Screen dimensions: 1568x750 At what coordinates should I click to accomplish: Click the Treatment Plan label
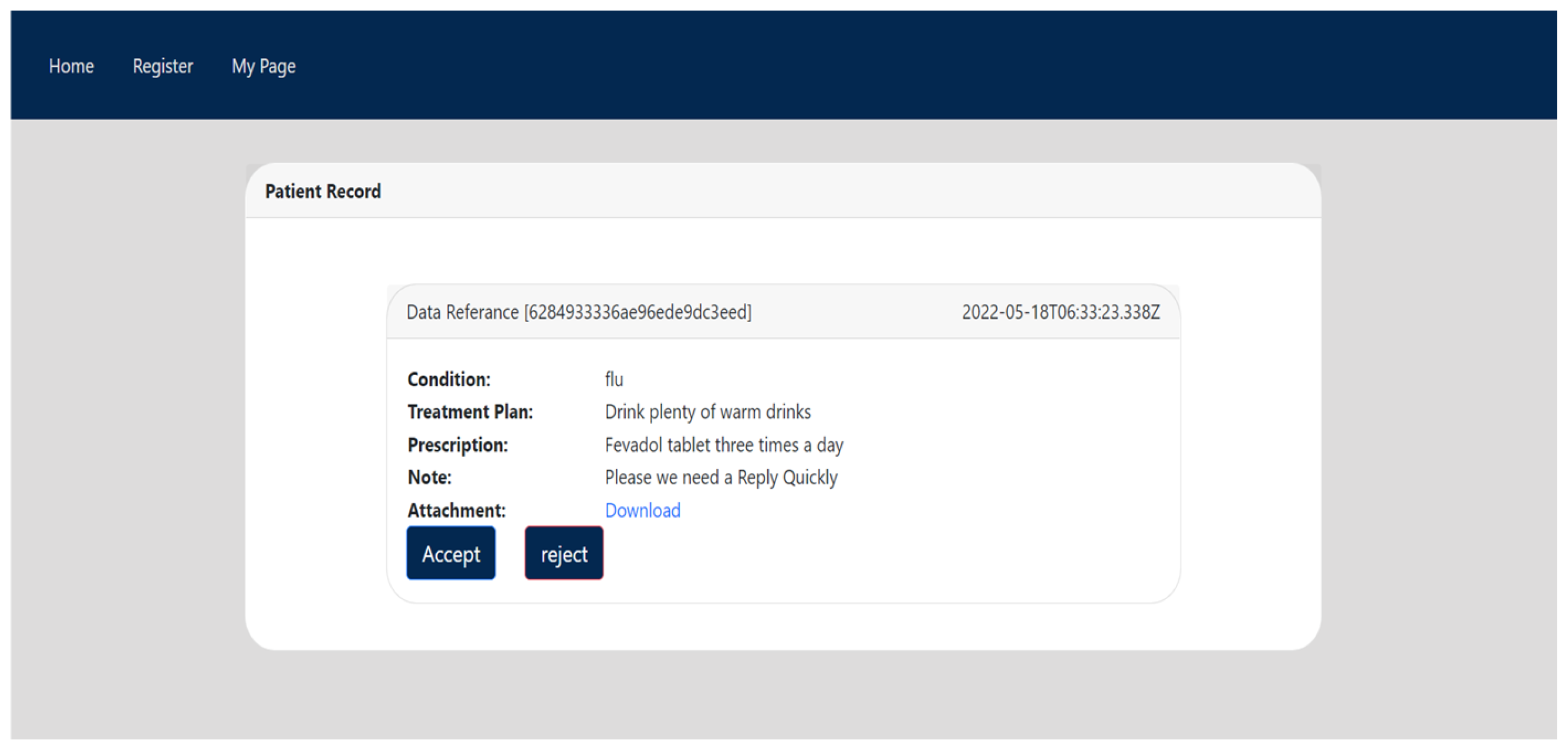tap(470, 412)
